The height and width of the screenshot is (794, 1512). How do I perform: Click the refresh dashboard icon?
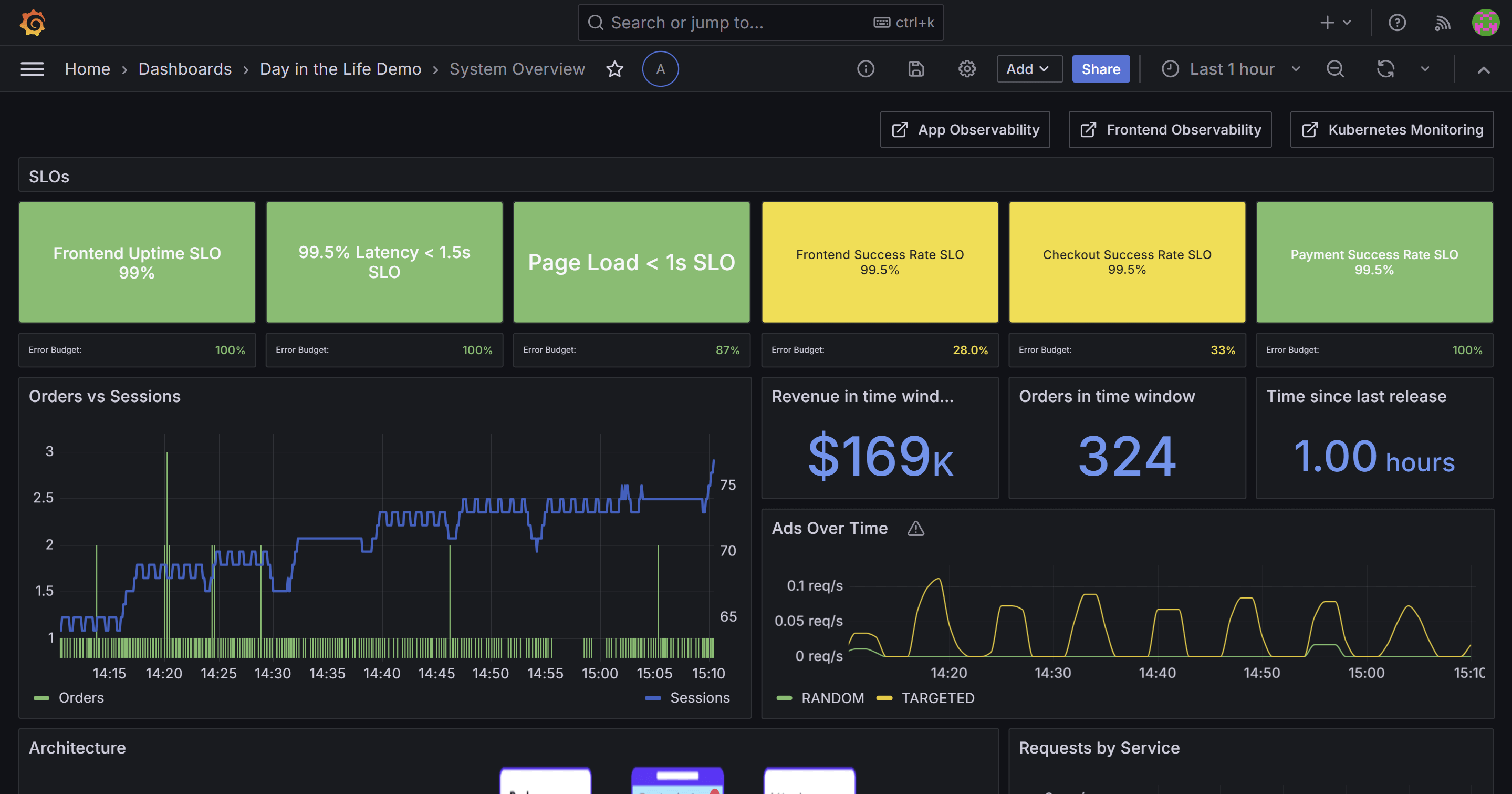point(1385,69)
